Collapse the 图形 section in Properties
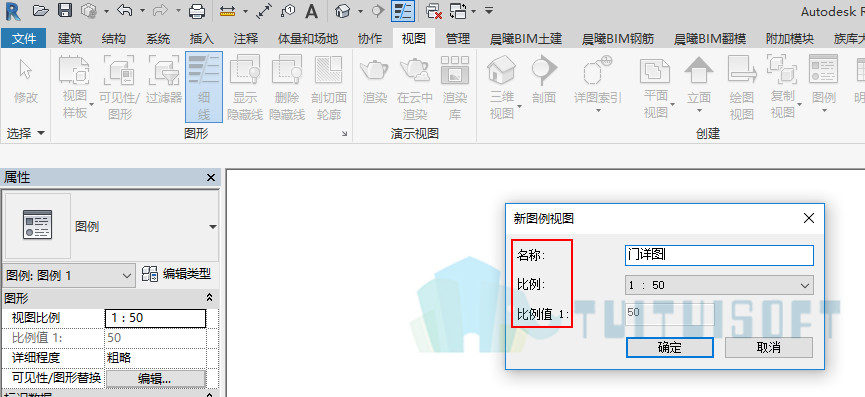 point(209,298)
